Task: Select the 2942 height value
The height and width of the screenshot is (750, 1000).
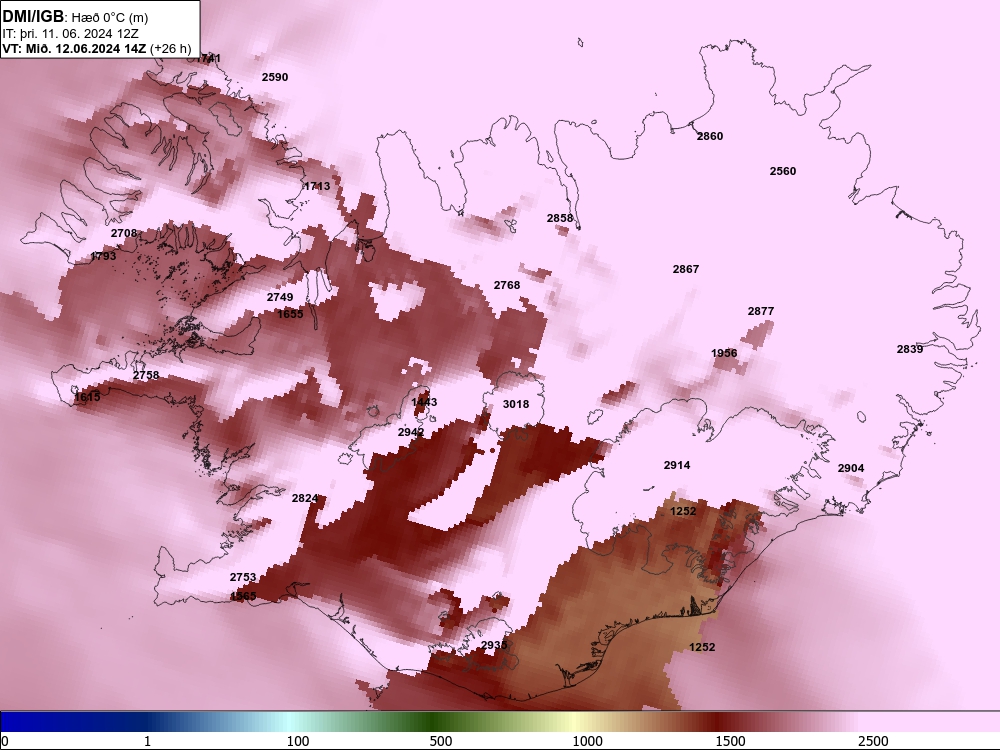Action: click(x=411, y=432)
